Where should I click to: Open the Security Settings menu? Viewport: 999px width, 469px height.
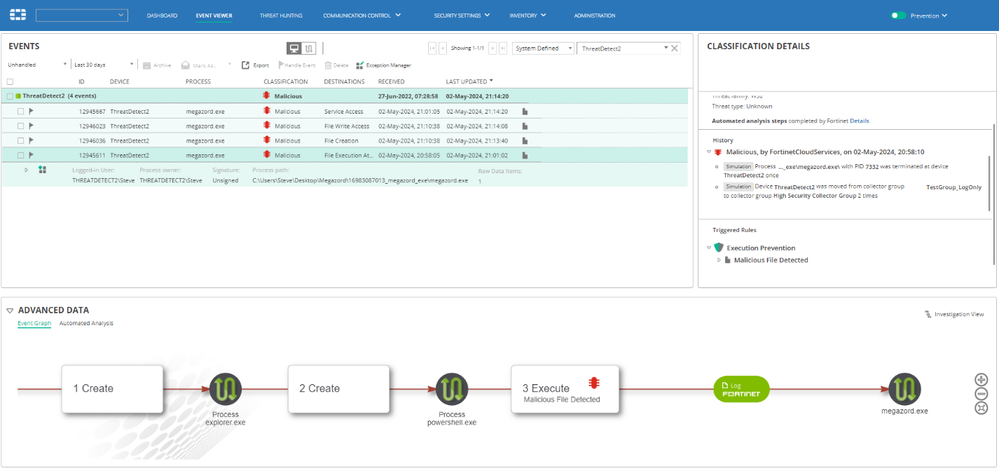pyautogui.click(x=462, y=15)
